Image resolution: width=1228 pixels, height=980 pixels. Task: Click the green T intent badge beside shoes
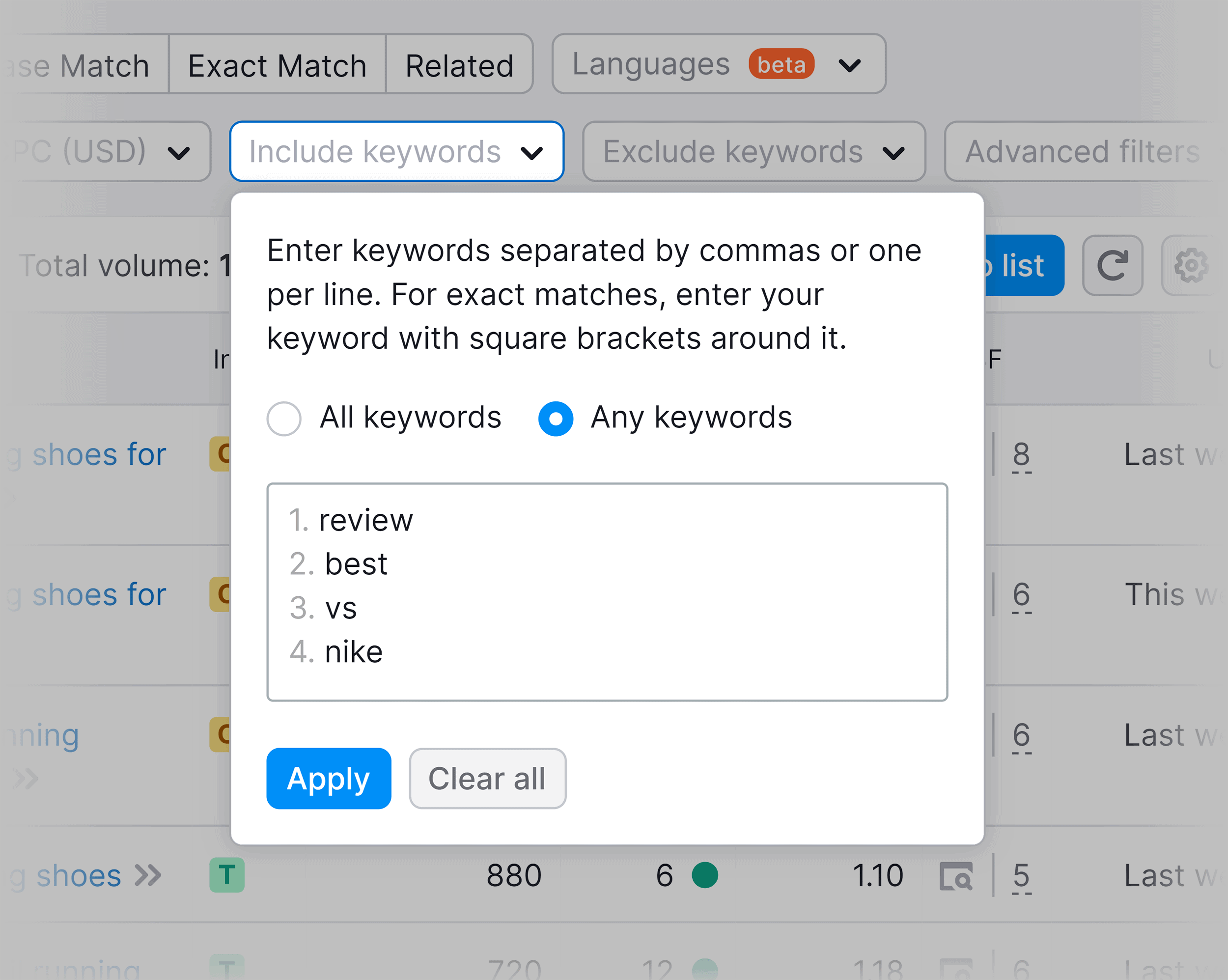click(x=227, y=875)
